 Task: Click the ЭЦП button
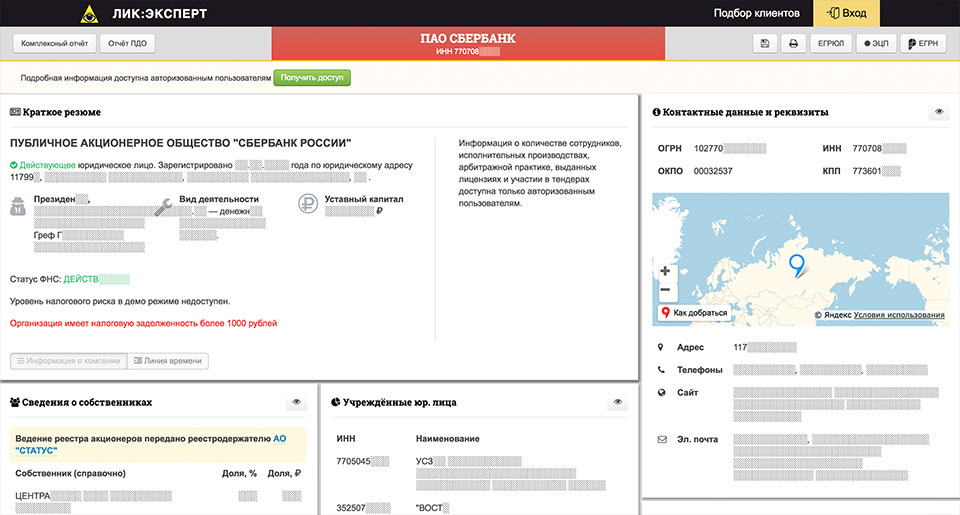876,43
